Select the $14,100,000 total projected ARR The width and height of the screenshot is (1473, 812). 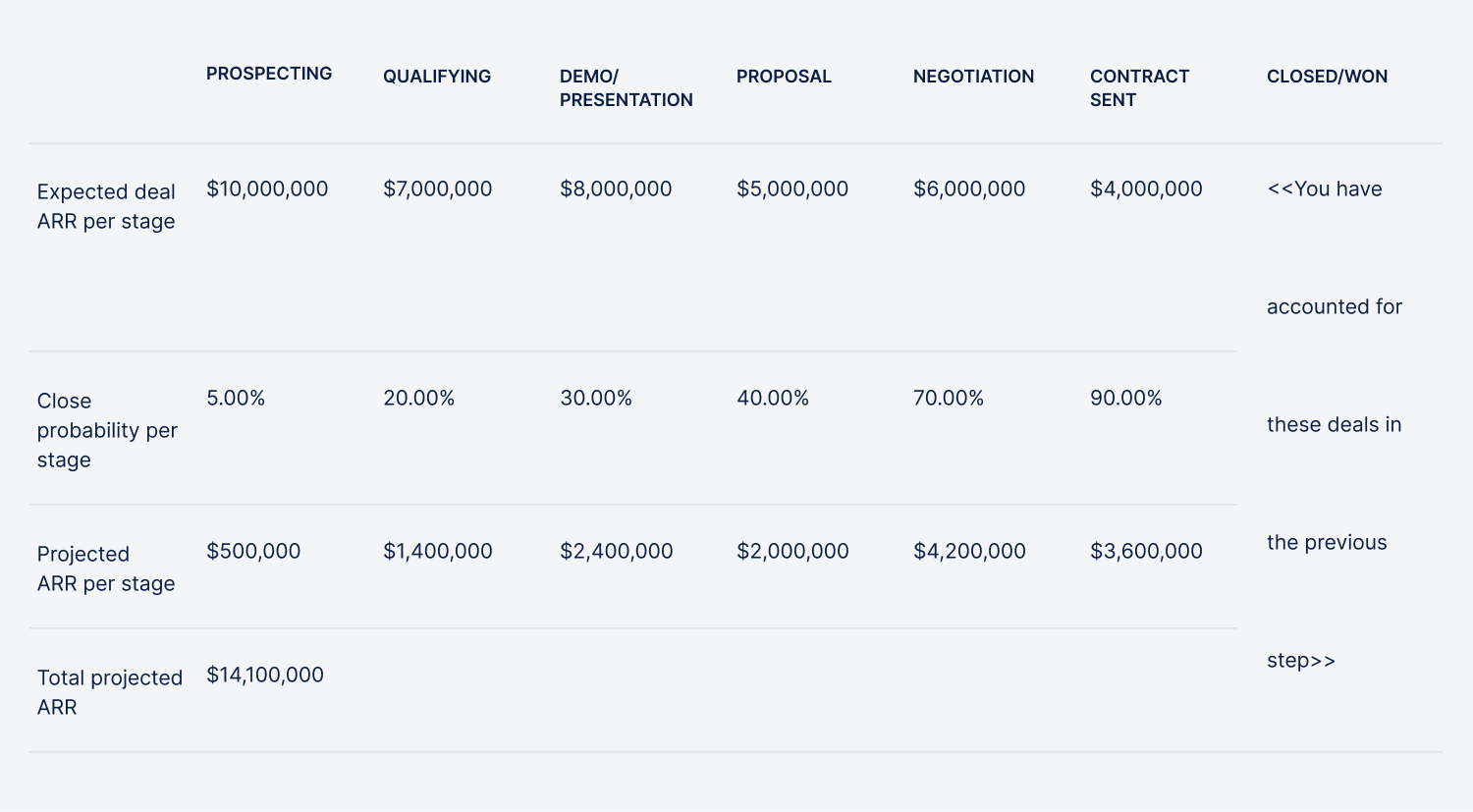265,675
